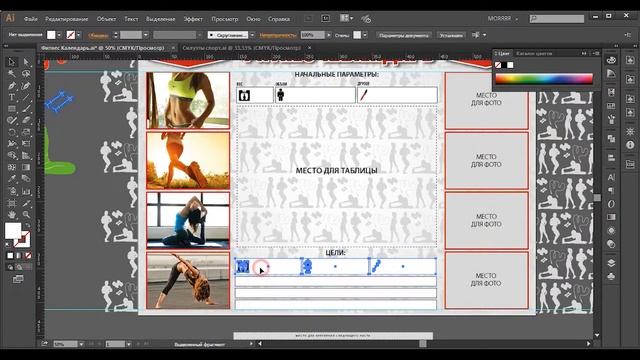Select the runner photo thumbnail on artboard

coord(188,160)
